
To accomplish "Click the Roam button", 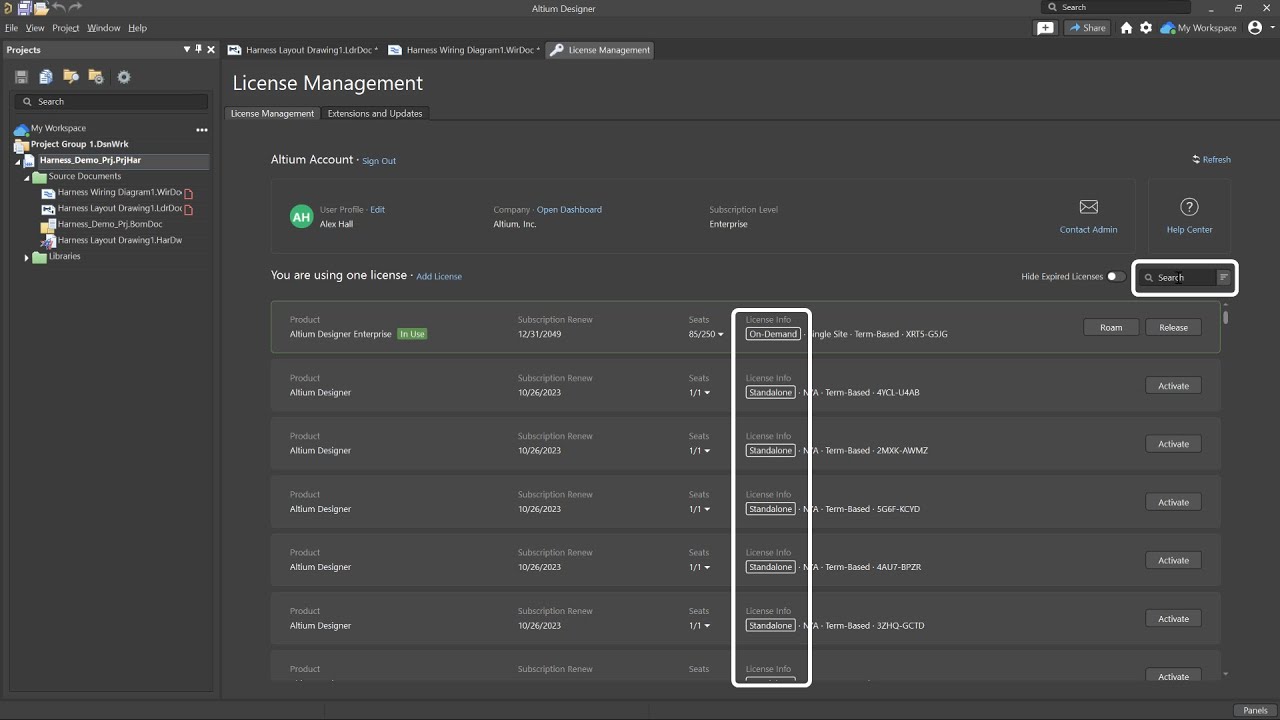I will point(1111,328).
